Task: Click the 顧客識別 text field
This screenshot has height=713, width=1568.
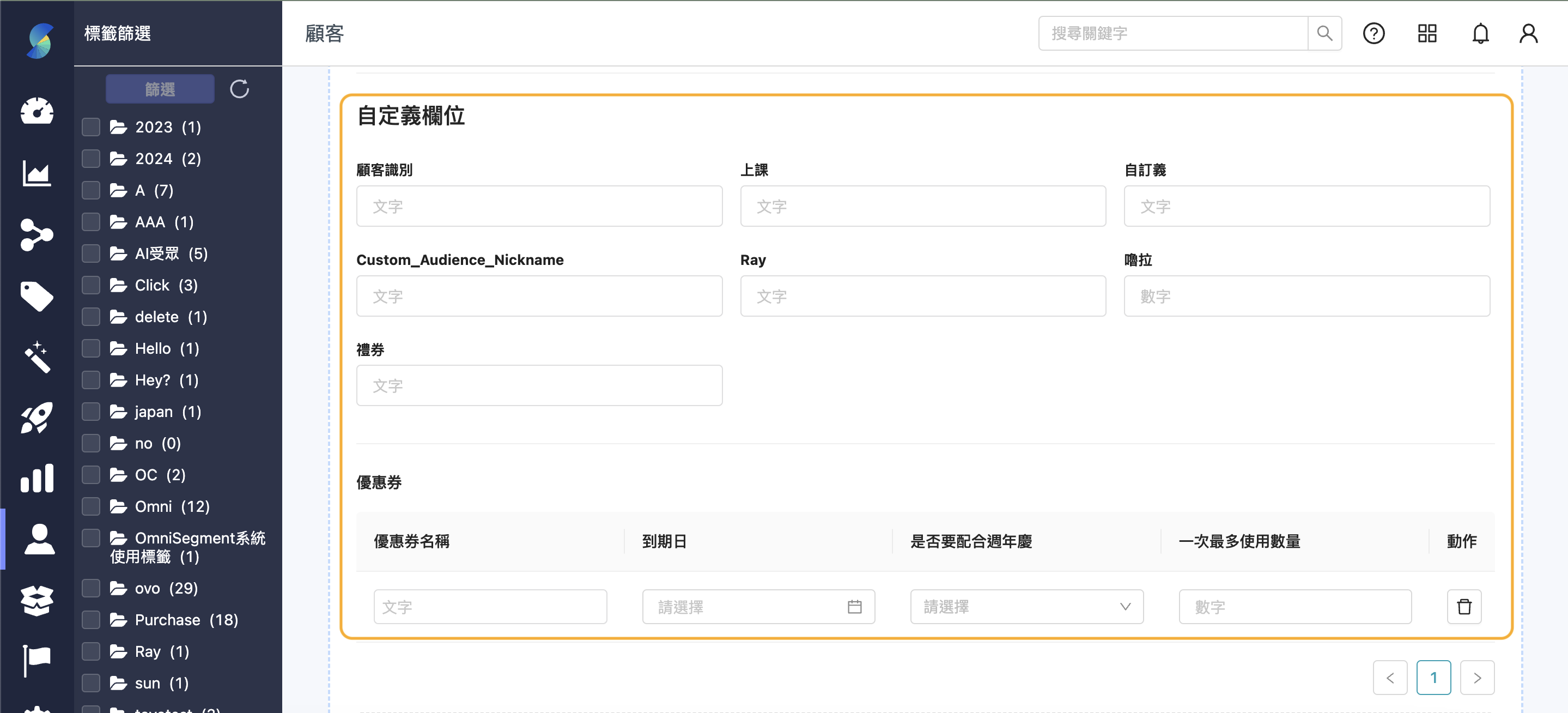Action: pyautogui.click(x=539, y=207)
